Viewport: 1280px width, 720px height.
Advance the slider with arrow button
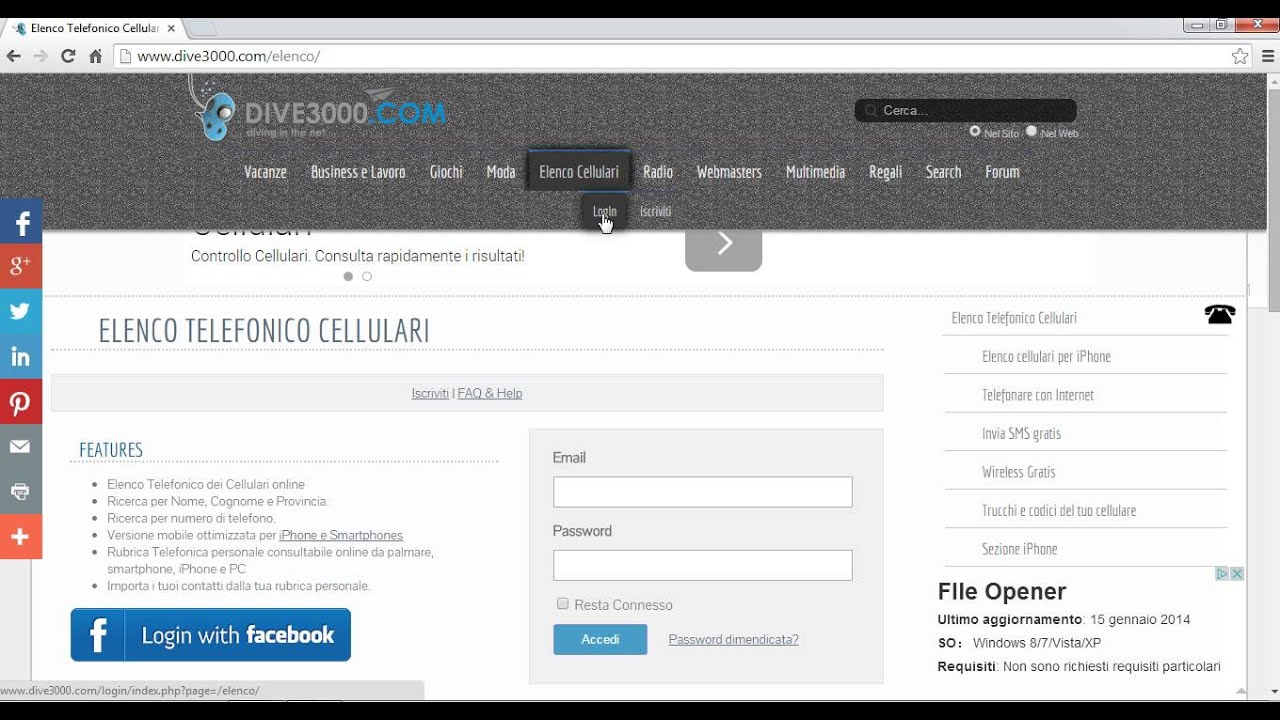coord(723,245)
